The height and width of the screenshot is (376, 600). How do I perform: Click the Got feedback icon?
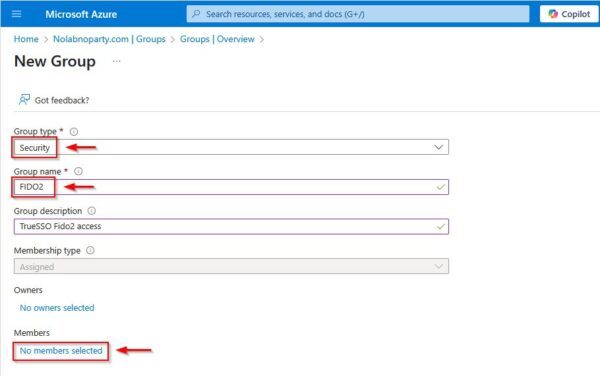click(x=24, y=100)
